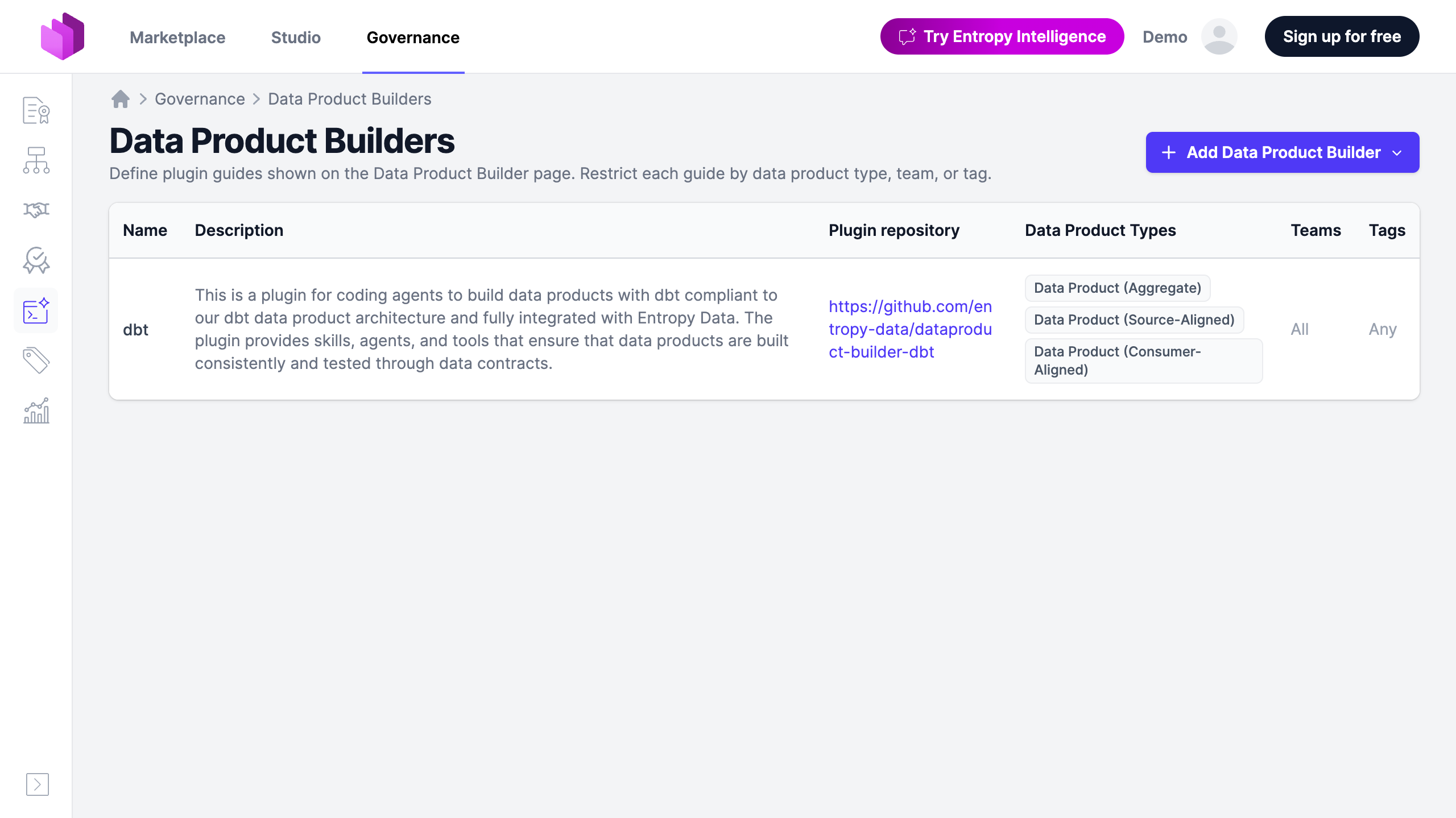
Task: Open the tags sidebar icon
Action: (x=36, y=360)
